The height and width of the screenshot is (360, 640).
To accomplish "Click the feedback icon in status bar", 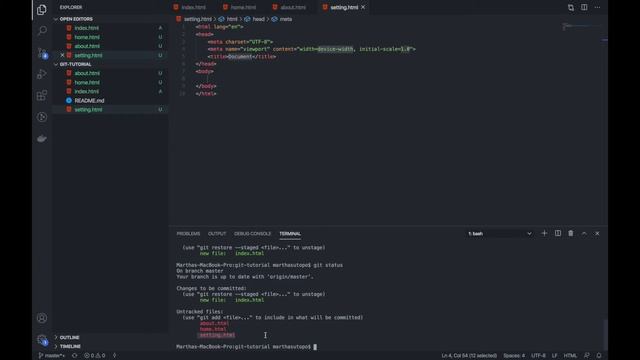I will coord(587,356).
